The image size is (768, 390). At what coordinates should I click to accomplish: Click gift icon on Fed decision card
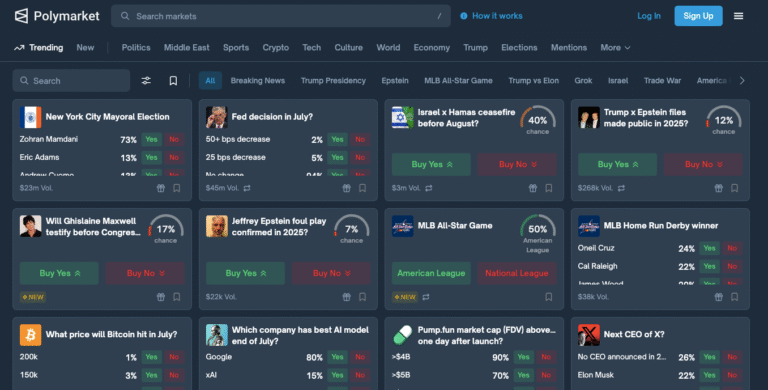click(x=346, y=188)
